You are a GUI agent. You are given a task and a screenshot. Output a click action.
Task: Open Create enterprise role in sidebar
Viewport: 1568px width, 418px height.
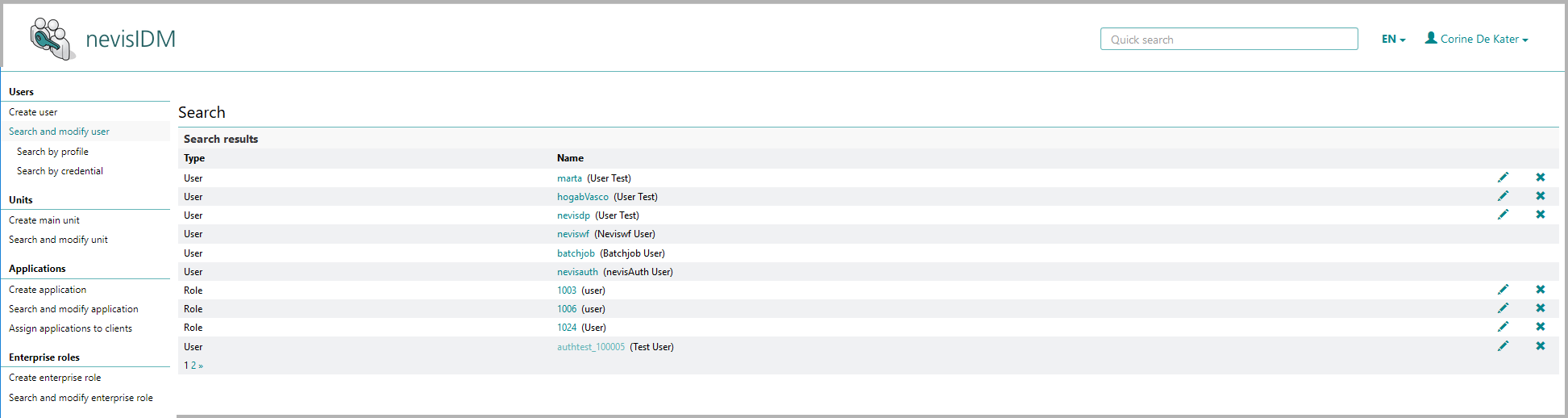pyautogui.click(x=55, y=378)
